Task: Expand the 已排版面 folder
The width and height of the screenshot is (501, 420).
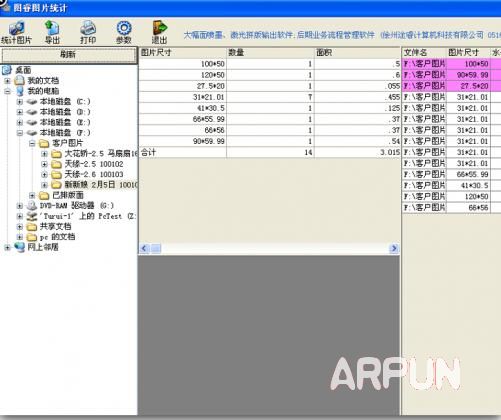Action: [32, 195]
